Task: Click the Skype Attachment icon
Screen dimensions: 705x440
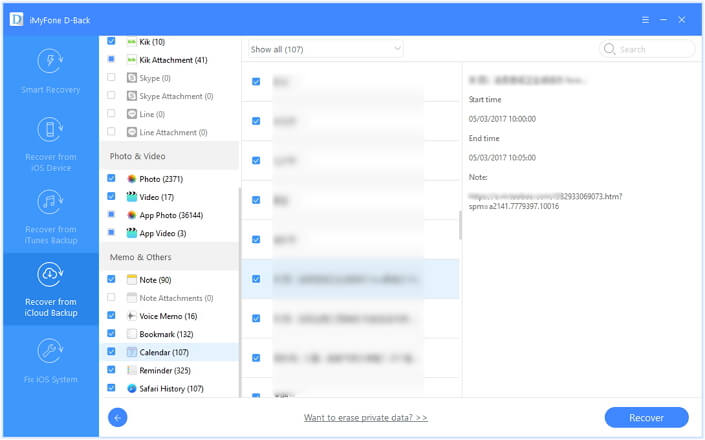Action: click(x=132, y=96)
